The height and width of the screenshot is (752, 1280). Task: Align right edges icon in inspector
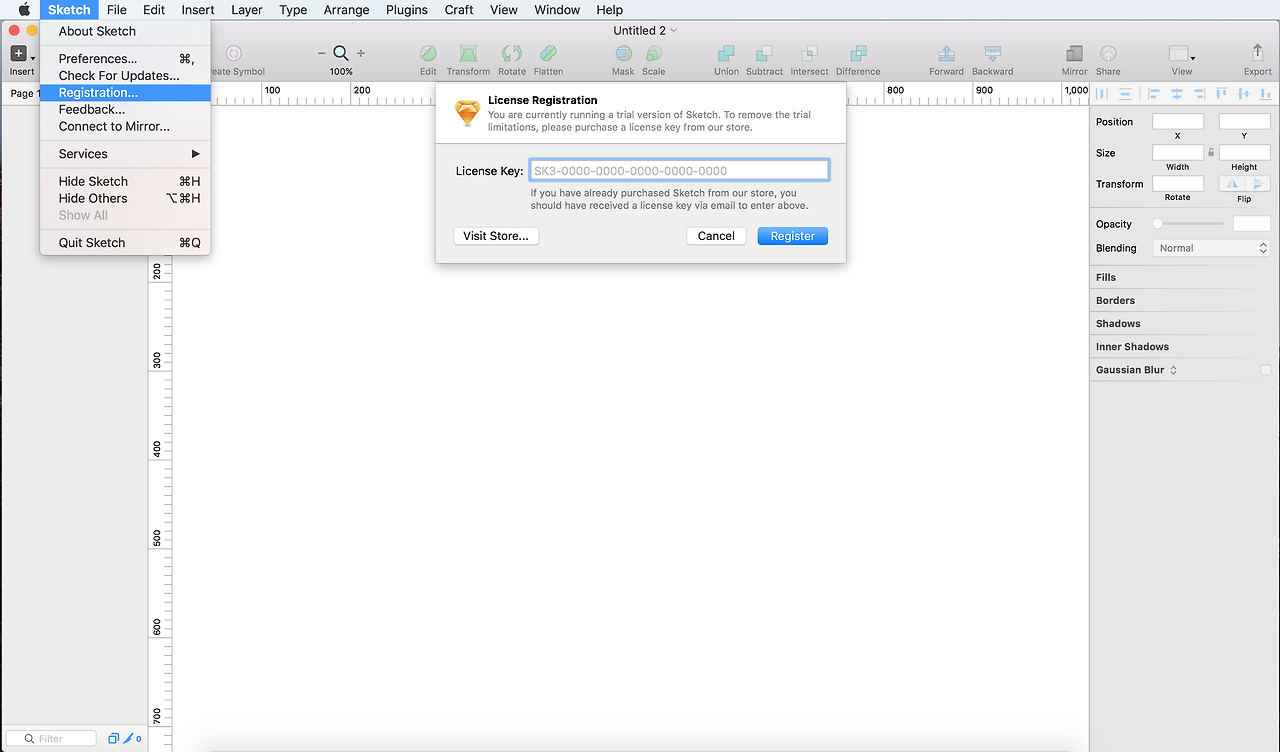[1198, 94]
